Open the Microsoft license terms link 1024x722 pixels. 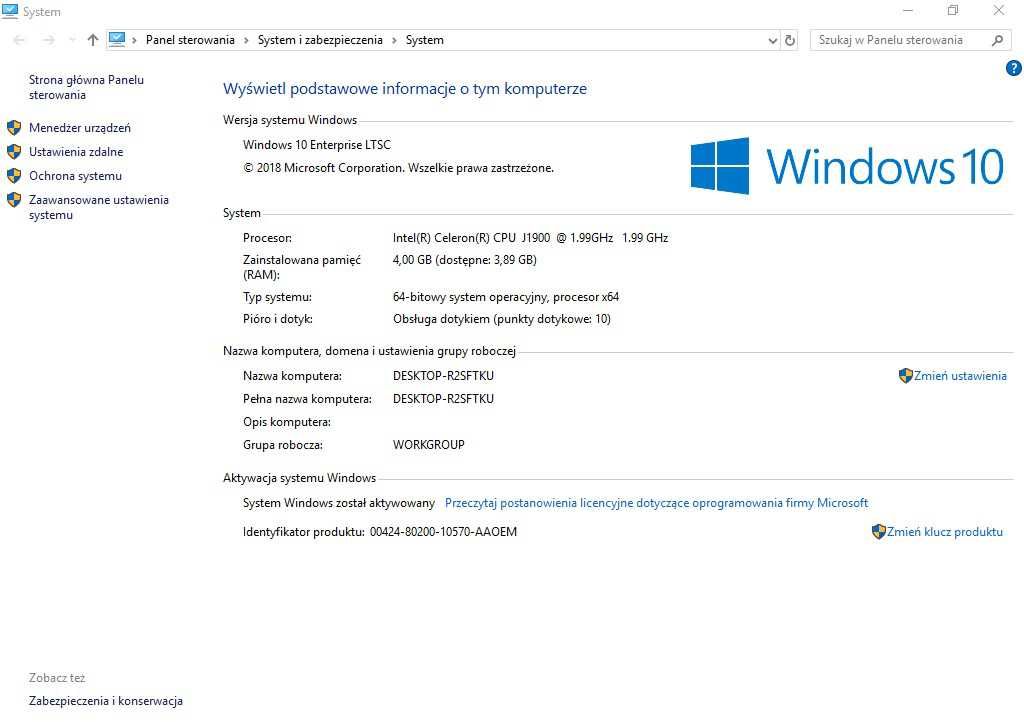pos(656,503)
